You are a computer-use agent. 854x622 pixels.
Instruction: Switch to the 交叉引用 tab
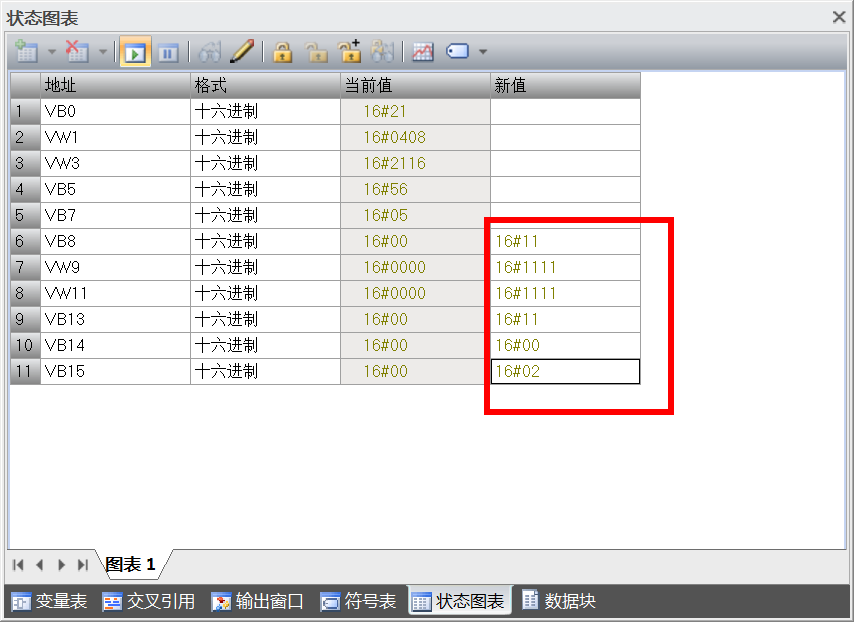(149, 601)
